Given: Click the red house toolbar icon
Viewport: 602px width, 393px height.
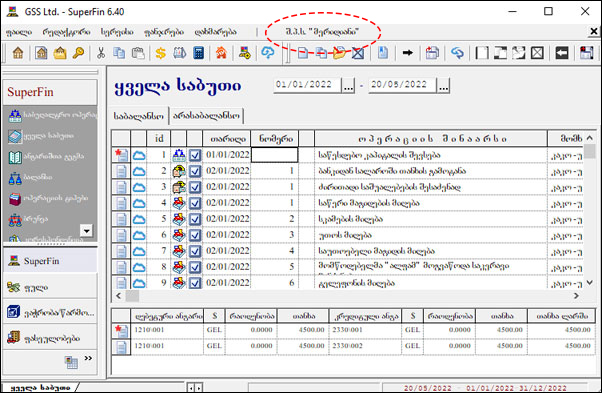Looking at the screenshot, I should point(221,53).
